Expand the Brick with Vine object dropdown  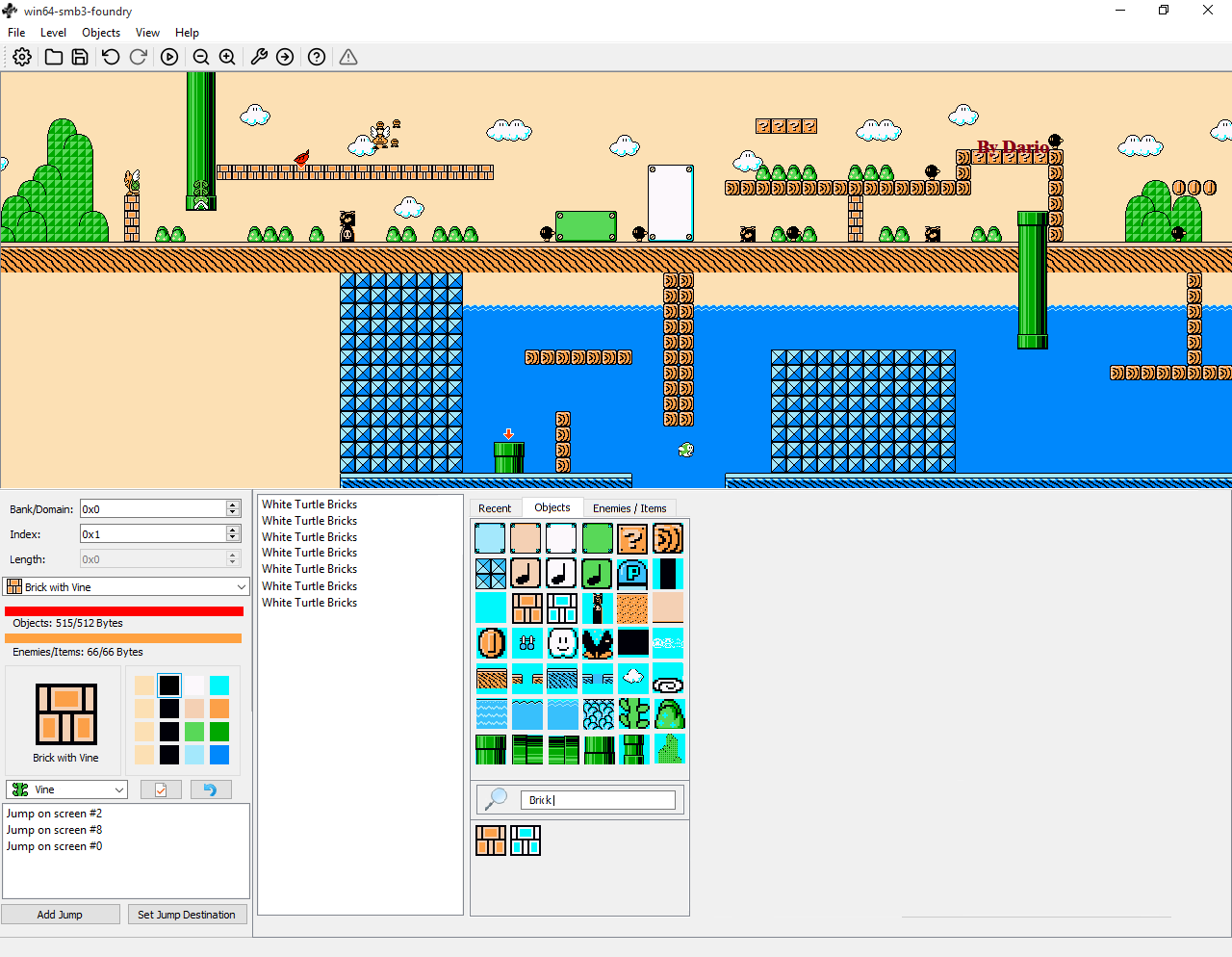tap(126, 587)
